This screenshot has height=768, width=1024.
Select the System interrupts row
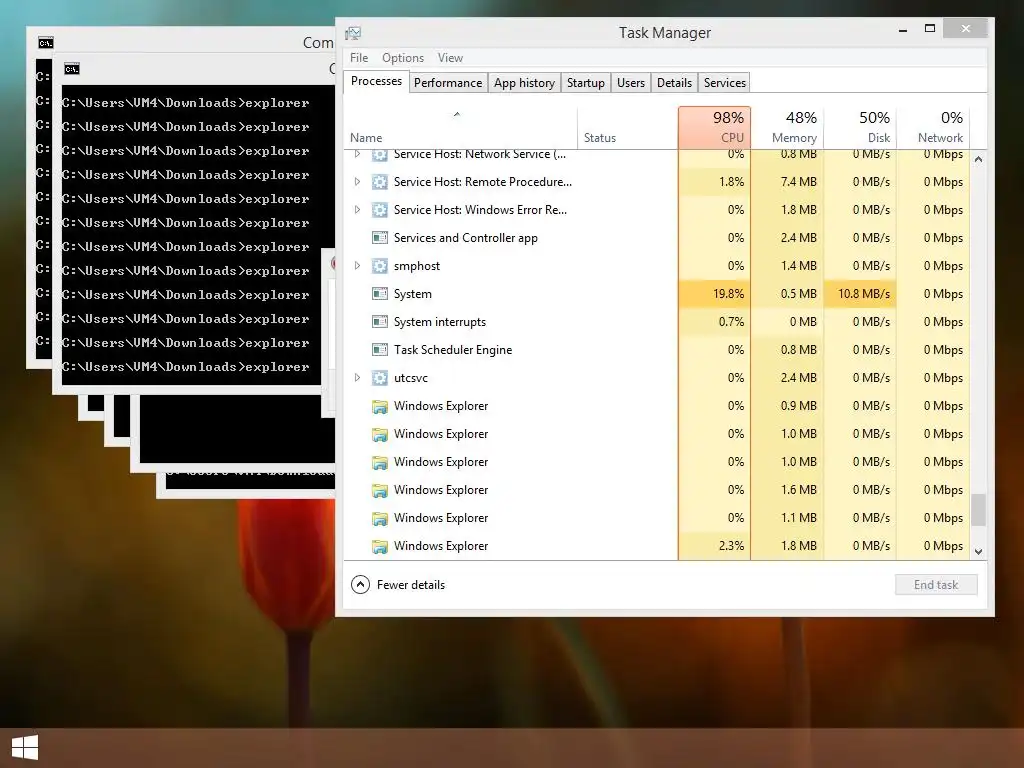coord(657,322)
